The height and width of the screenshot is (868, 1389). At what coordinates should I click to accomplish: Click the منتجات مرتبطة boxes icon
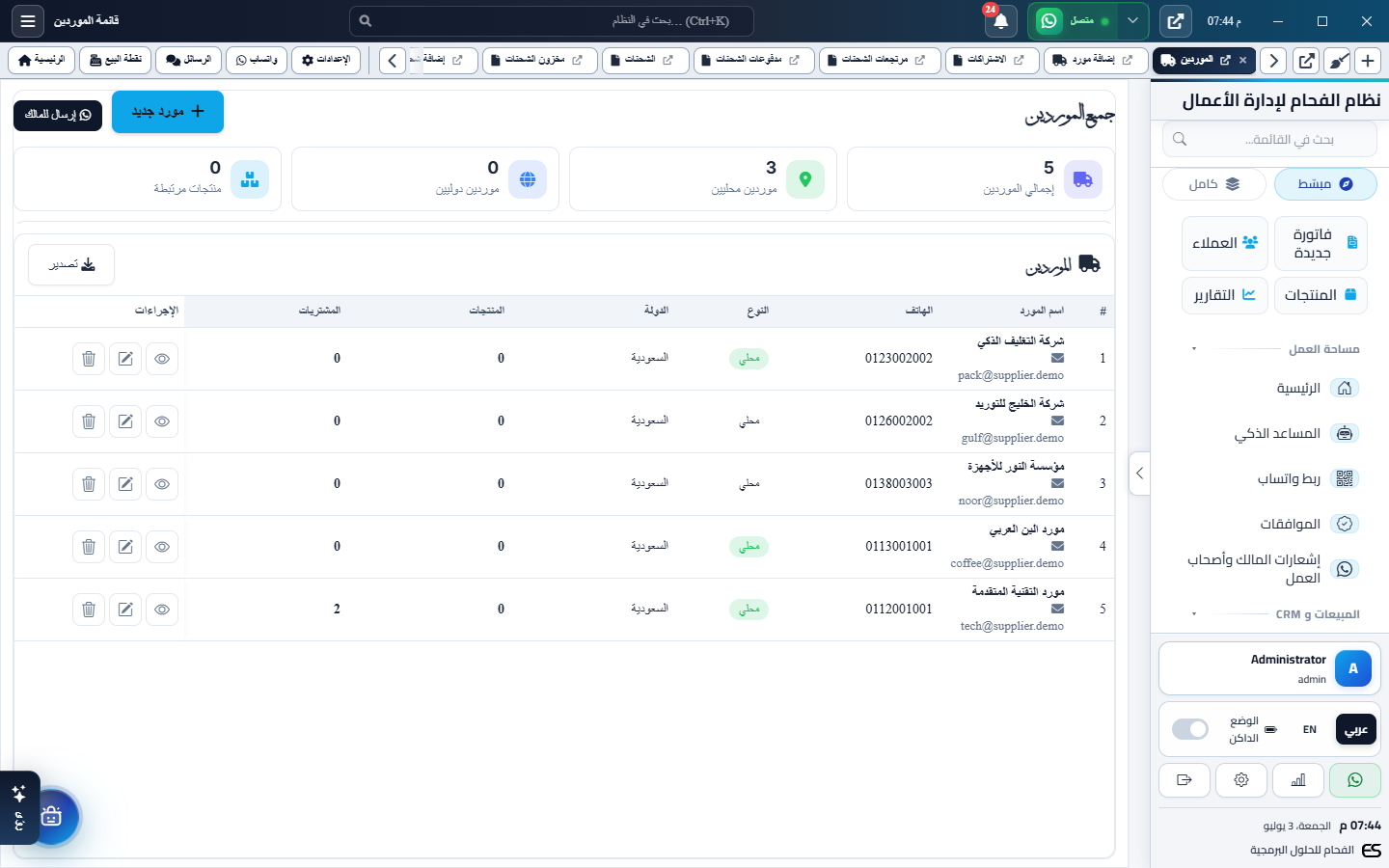point(250,179)
